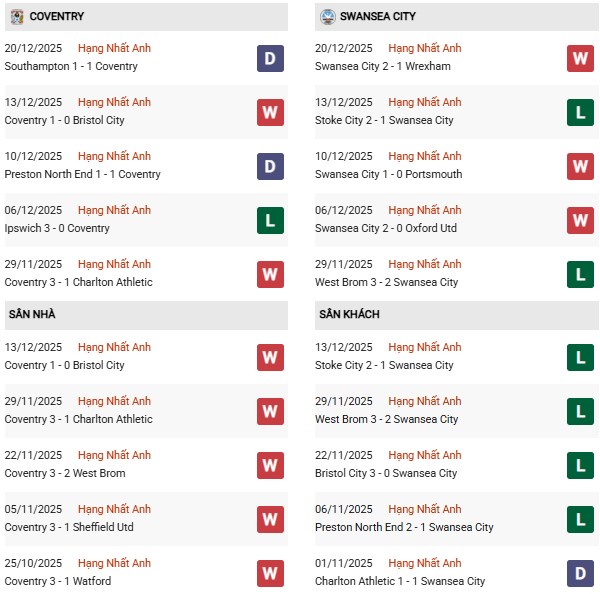Click D badge for Preston North End 1 - 1 Coventry
Screen dimensions: 600x594
point(270,166)
